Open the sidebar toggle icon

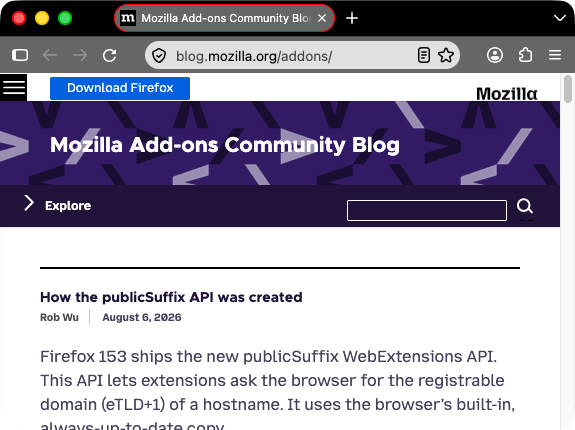coord(20,55)
